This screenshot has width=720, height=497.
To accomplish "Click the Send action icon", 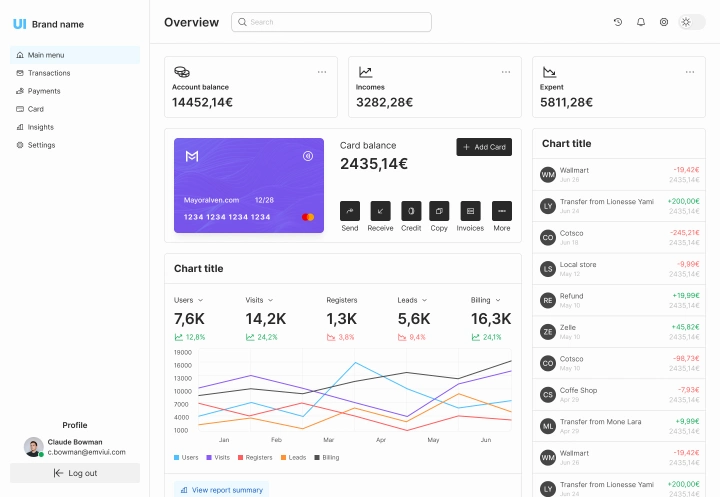I will tap(350, 211).
